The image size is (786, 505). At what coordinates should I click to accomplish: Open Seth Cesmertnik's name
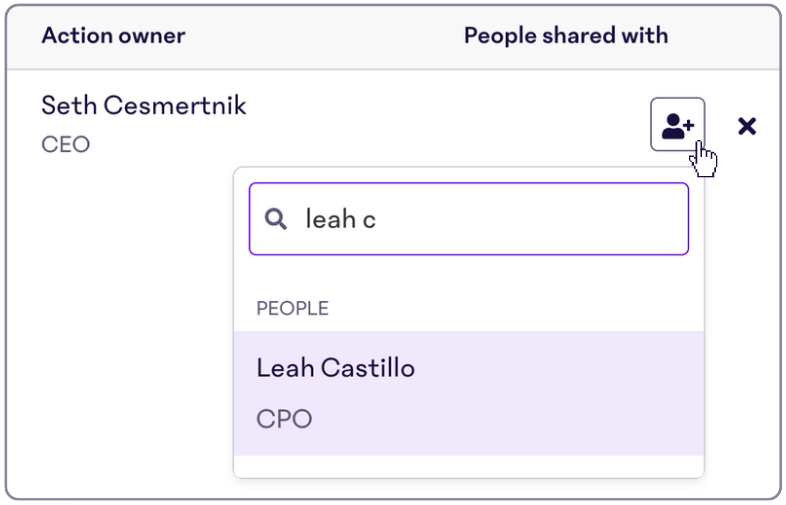[144, 105]
